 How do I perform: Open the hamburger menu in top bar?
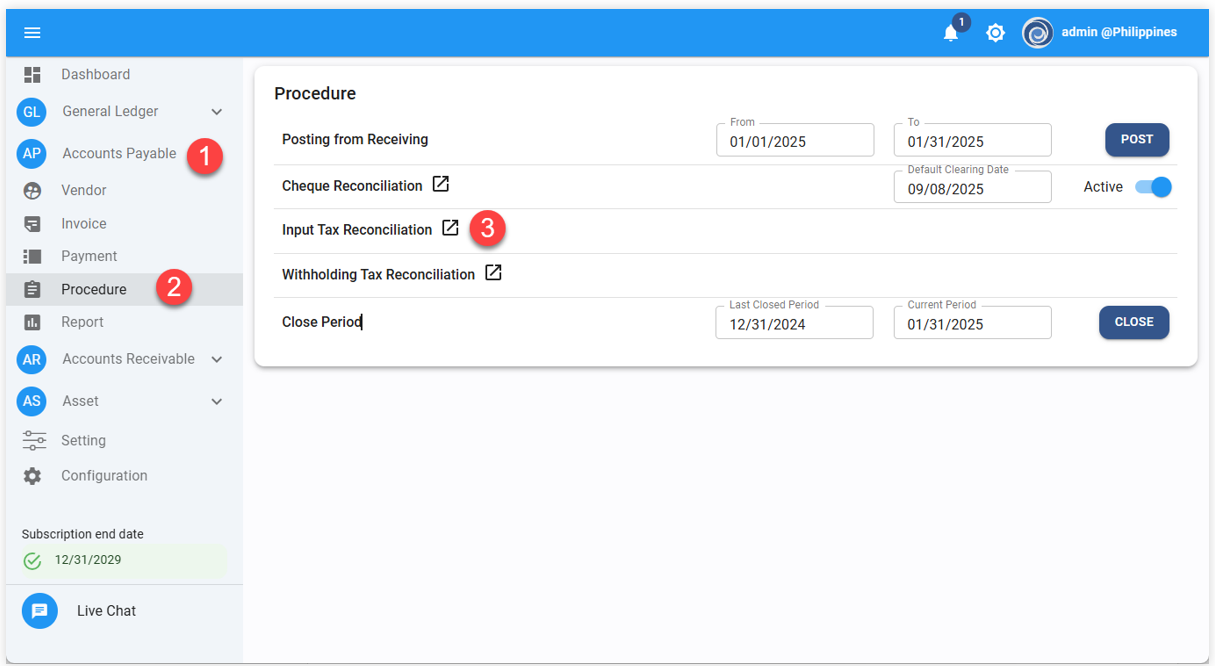32,33
